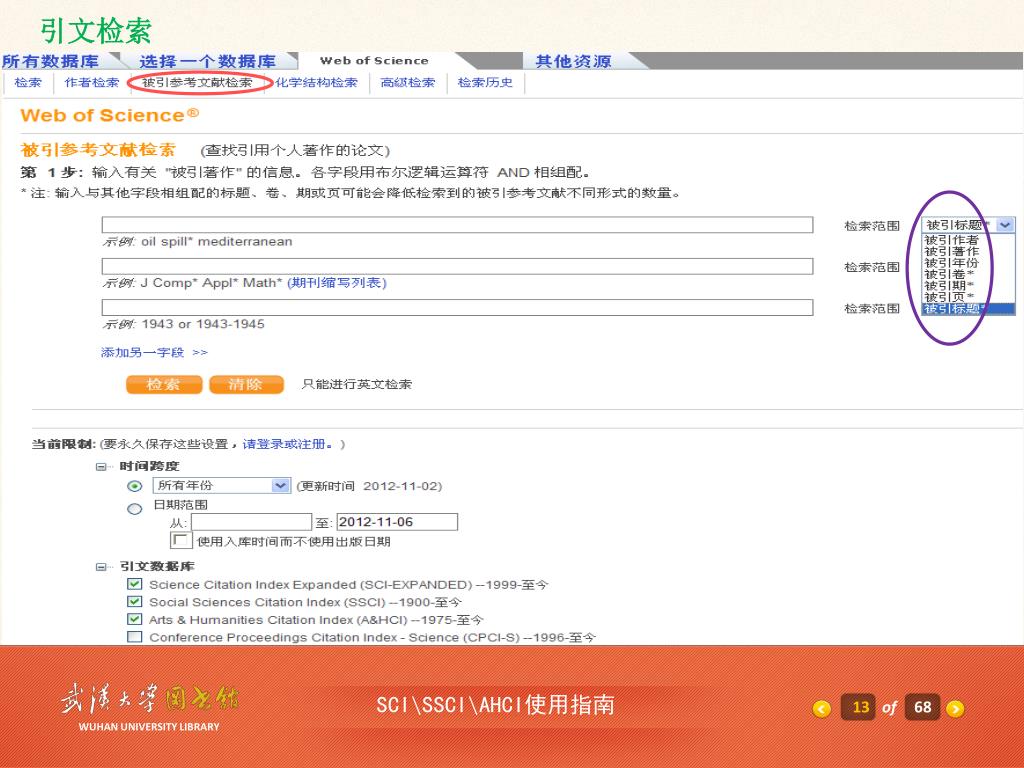Screen dimensions: 1024x768
Task: Select the Web of Science tab
Action: pyautogui.click(x=374, y=61)
